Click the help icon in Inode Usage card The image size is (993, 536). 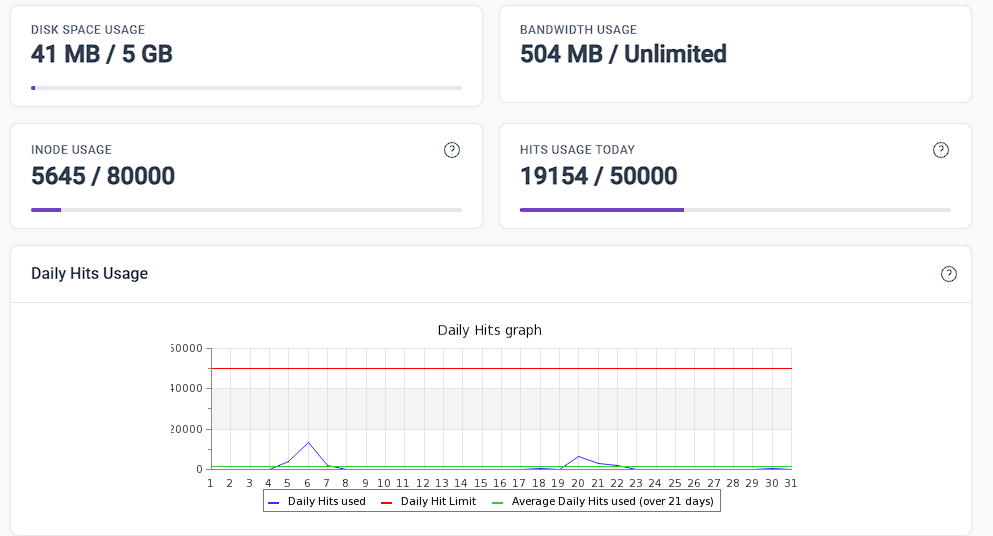click(x=452, y=150)
